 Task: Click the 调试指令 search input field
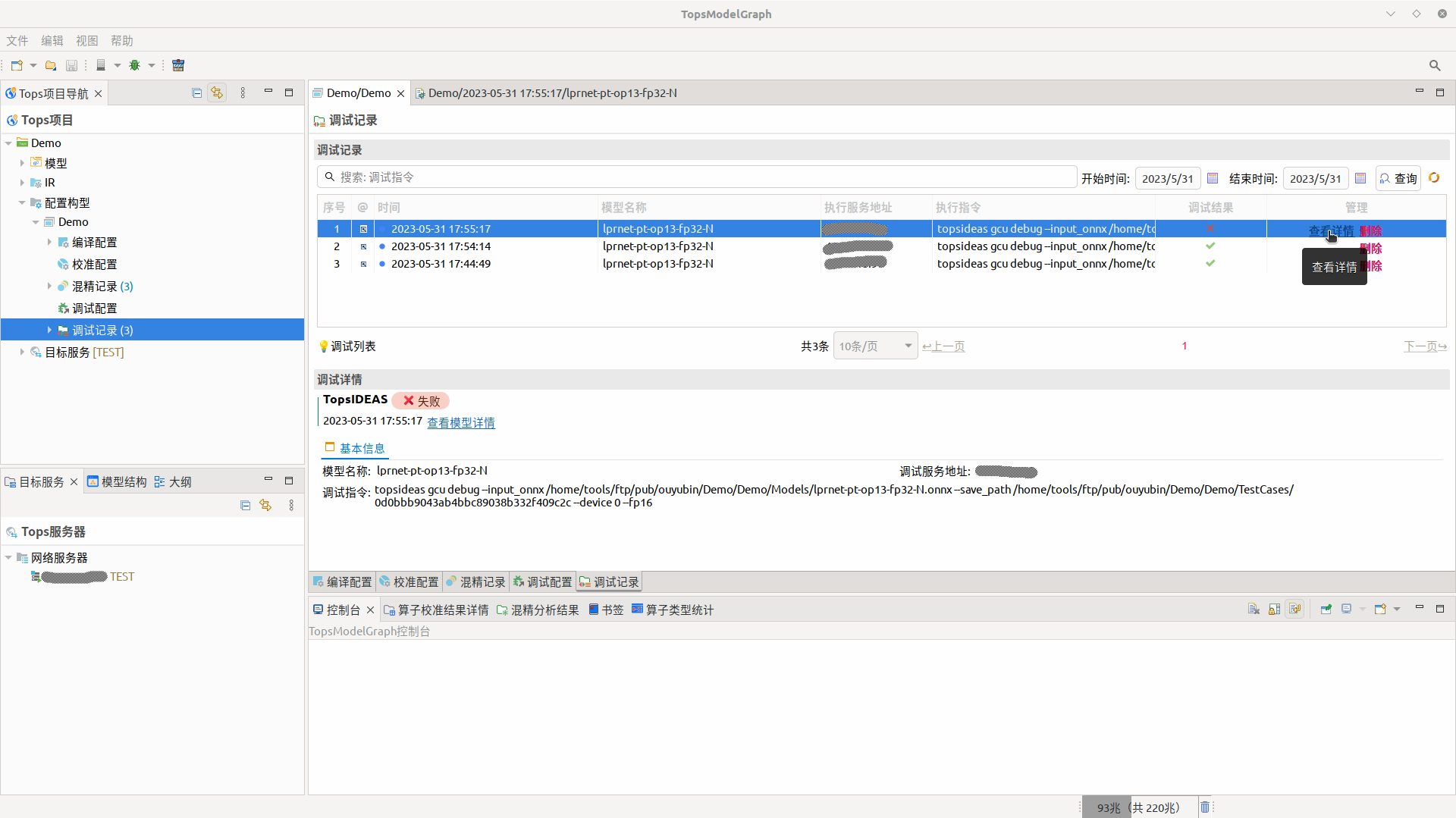(x=697, y=177)
